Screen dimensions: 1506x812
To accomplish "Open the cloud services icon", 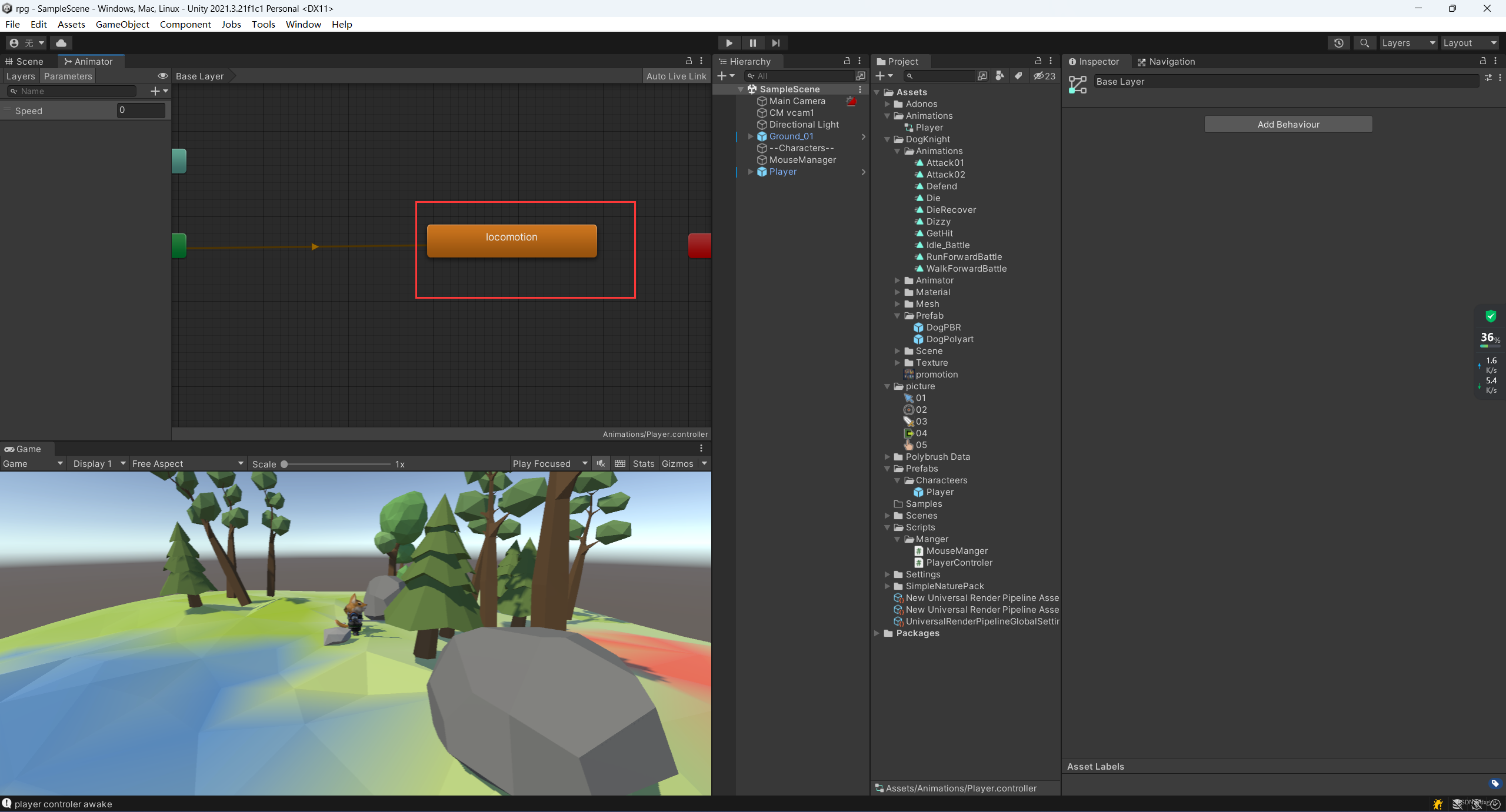I will pos(61,43).
